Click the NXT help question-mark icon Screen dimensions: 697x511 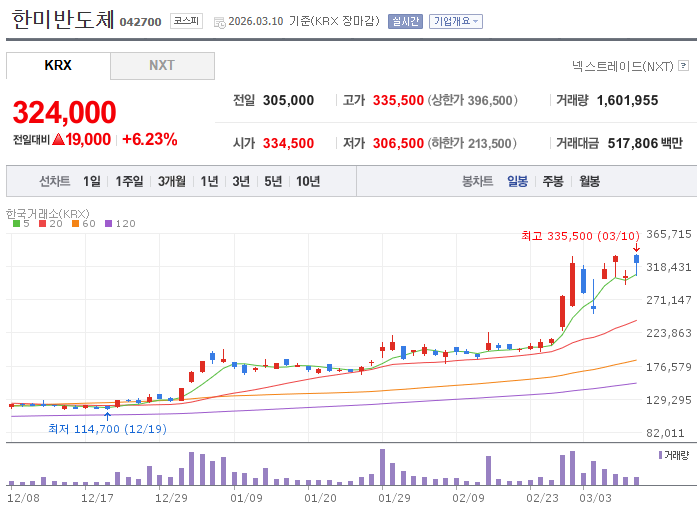(684, 66)
